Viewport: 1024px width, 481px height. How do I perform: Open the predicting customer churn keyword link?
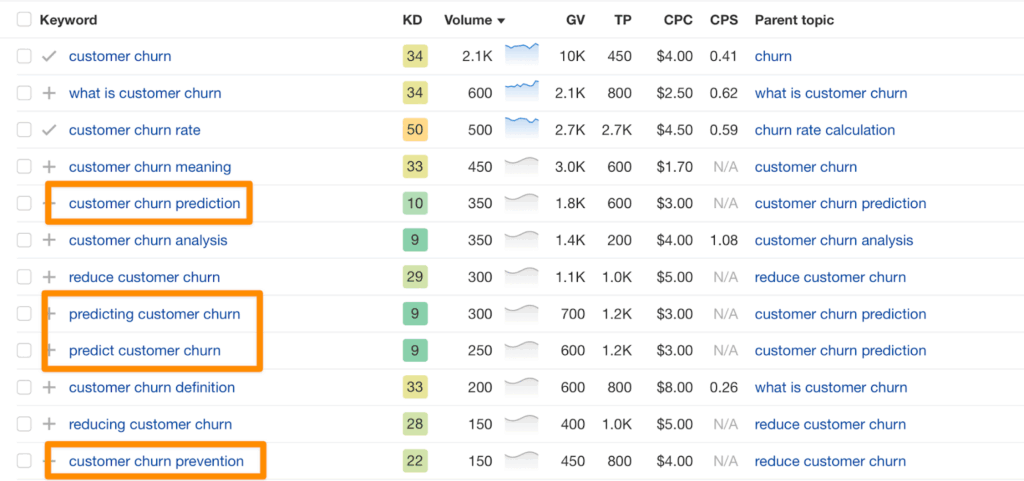(x=154, y=314)
